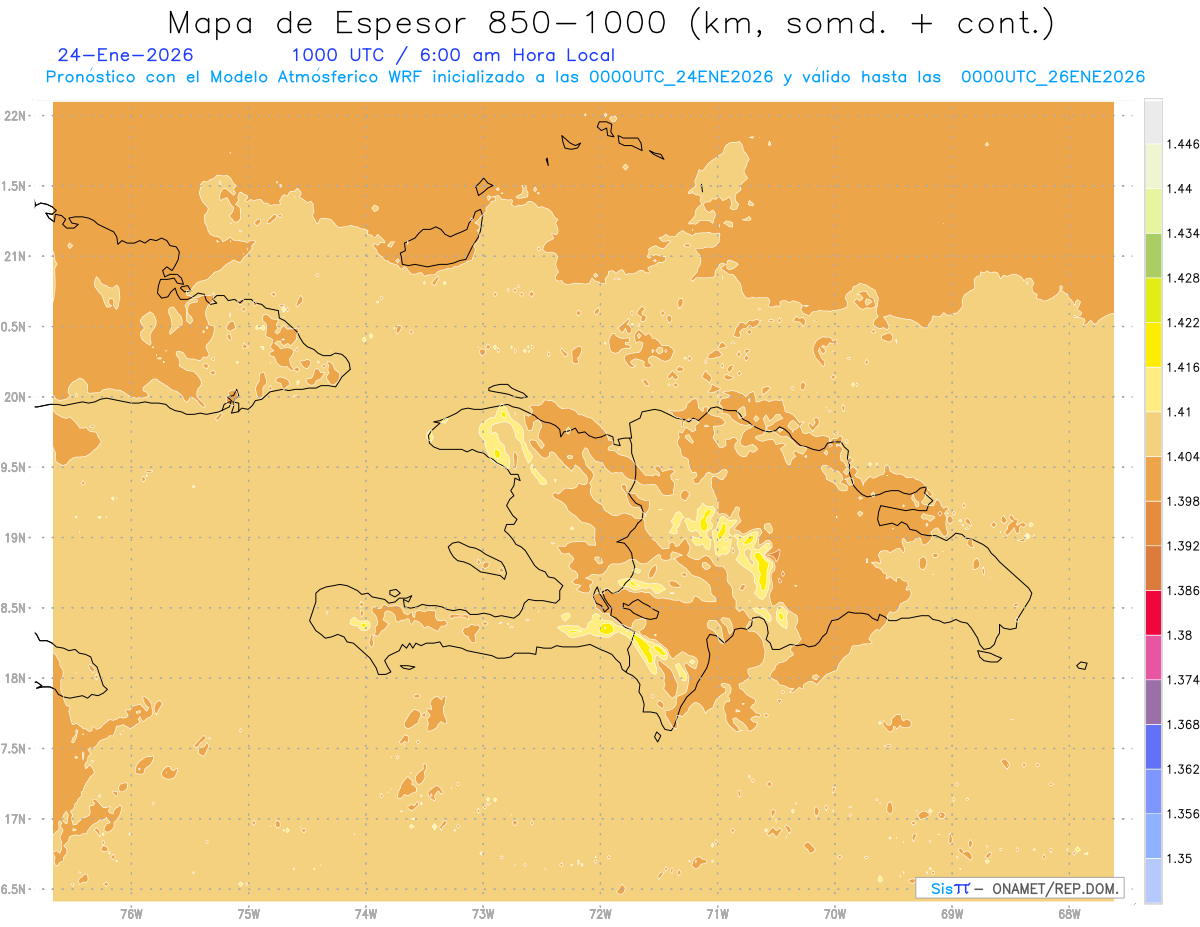Click the legend value '1.398'
This screenshot has height=927, width=1200.
[x=1185, y=501]
